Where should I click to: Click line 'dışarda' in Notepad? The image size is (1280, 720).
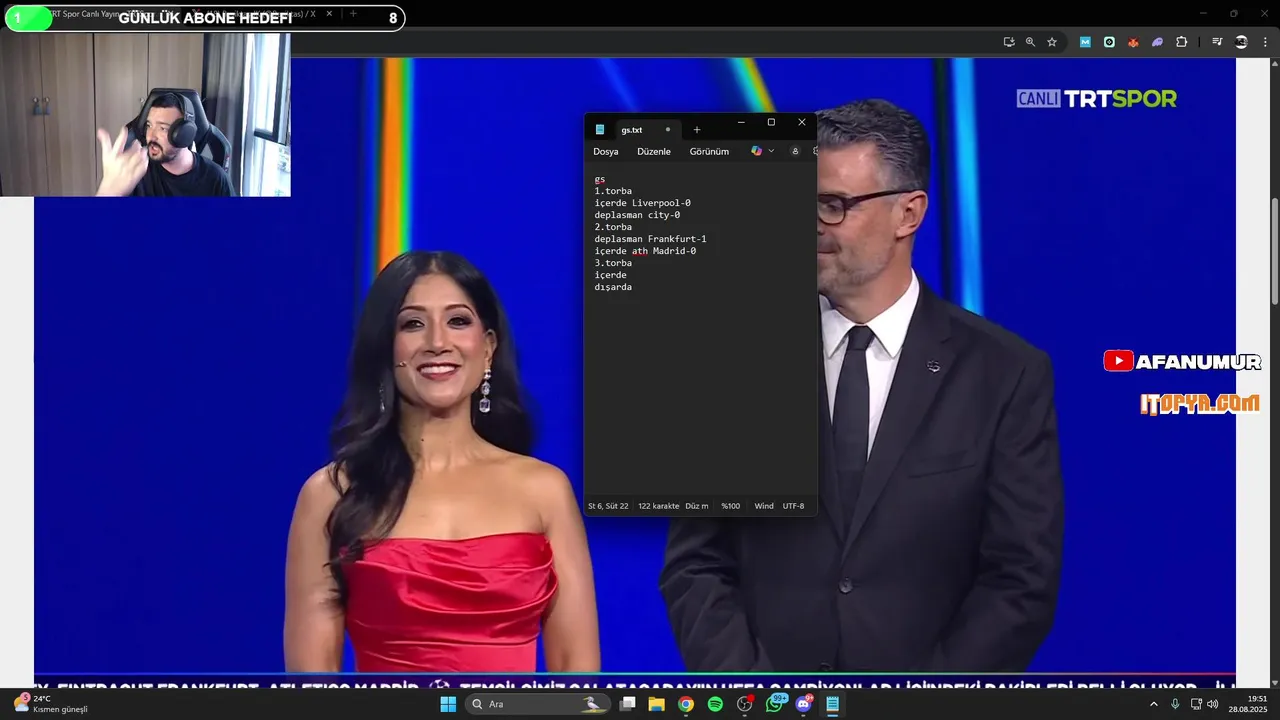pyautogui.click(x=613, y=287)
